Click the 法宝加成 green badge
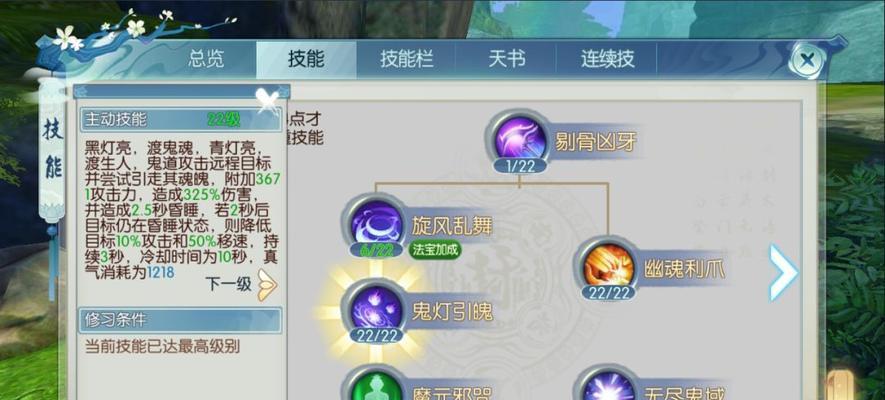Image resolution: width=885 pixels, height=400 pixels. pos(435,250)
